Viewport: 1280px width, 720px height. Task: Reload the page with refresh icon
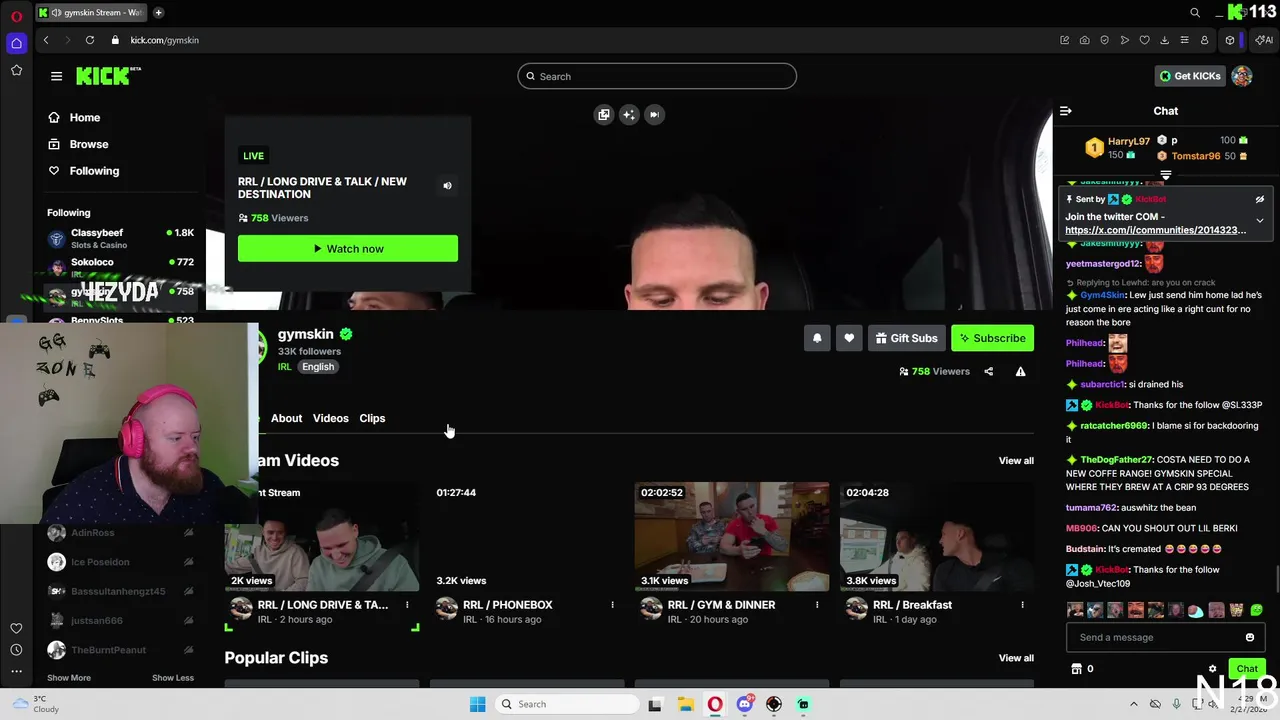click(90, 40)
